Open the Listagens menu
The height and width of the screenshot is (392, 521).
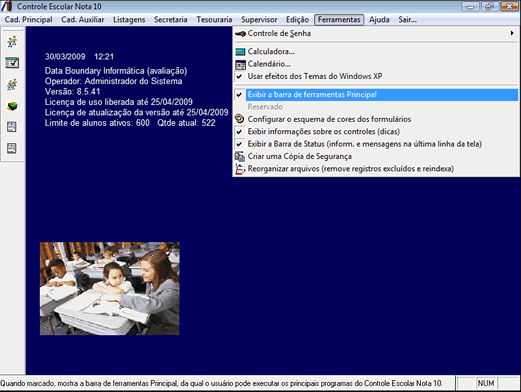129,20
